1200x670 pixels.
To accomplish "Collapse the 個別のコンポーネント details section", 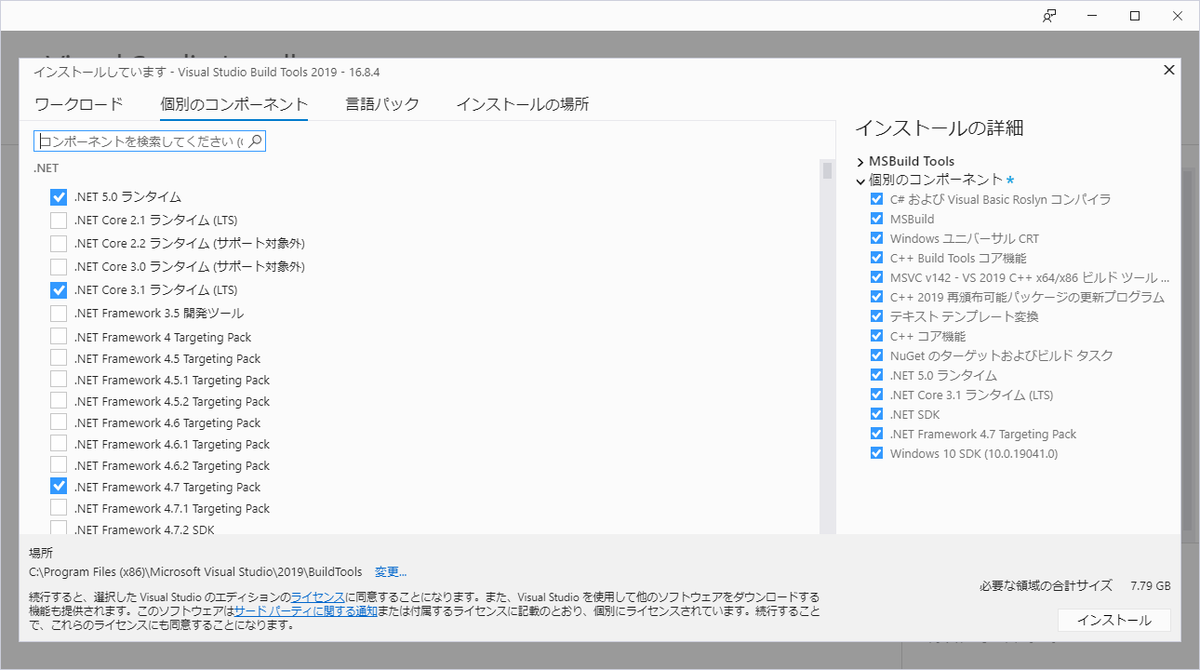I will pos(860,181).
